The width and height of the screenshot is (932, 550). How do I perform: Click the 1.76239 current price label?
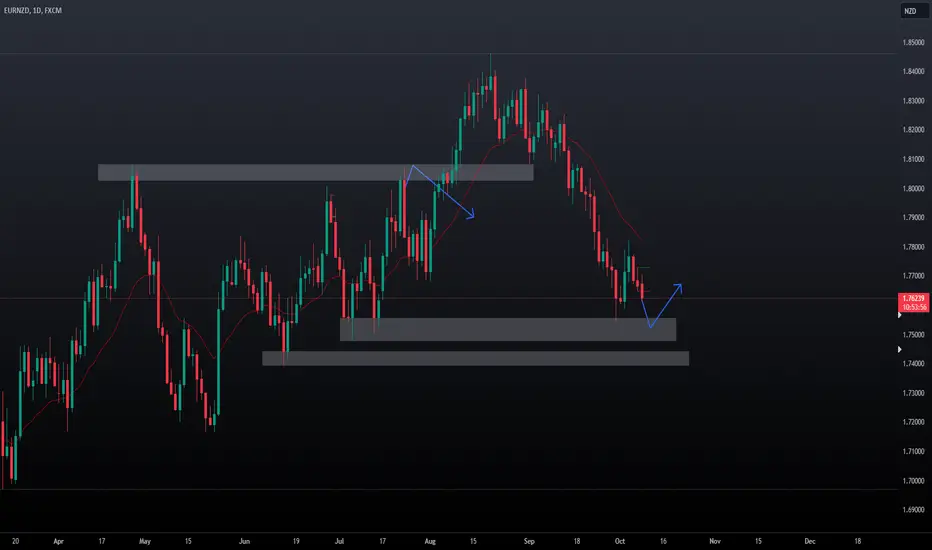(913, 298)
